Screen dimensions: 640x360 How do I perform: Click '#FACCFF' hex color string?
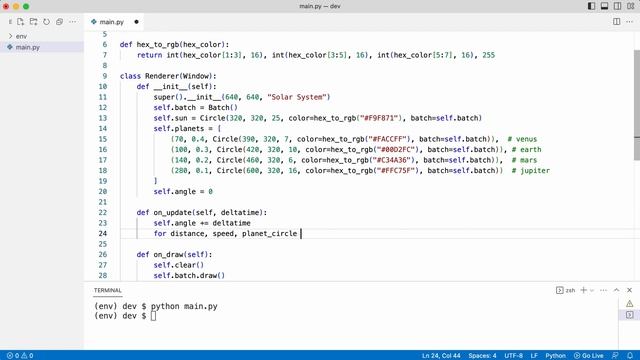[387, 139]
